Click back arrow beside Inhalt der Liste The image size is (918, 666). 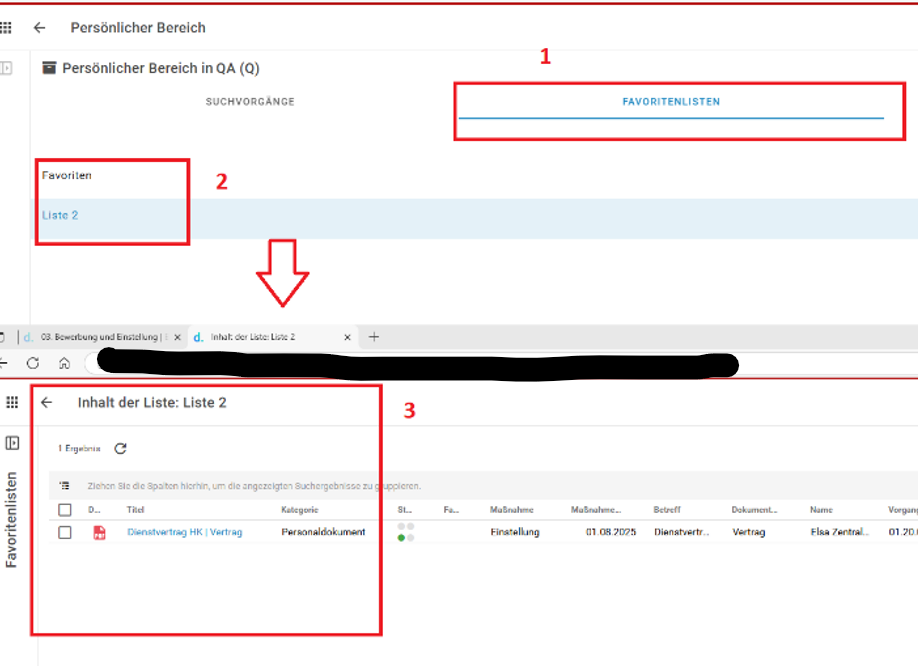(46, 402)
